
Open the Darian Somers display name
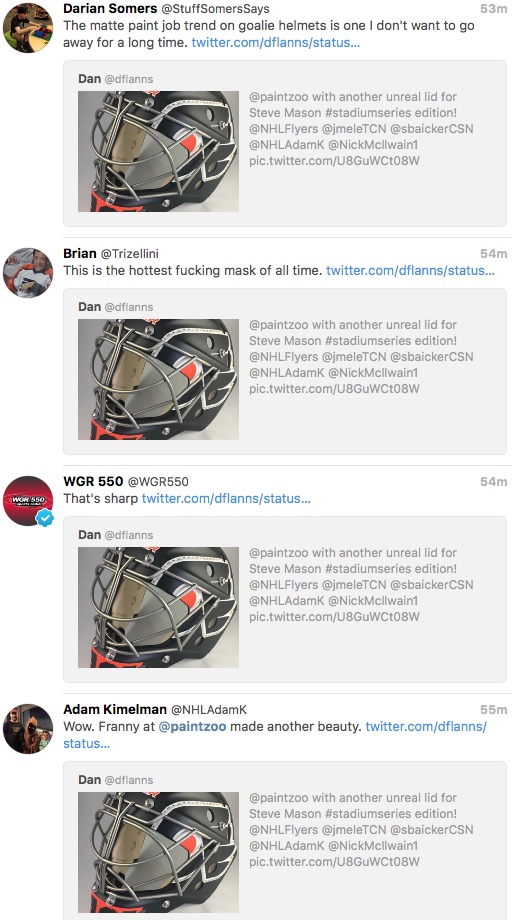pyautogui.click(x=110, y=9)
